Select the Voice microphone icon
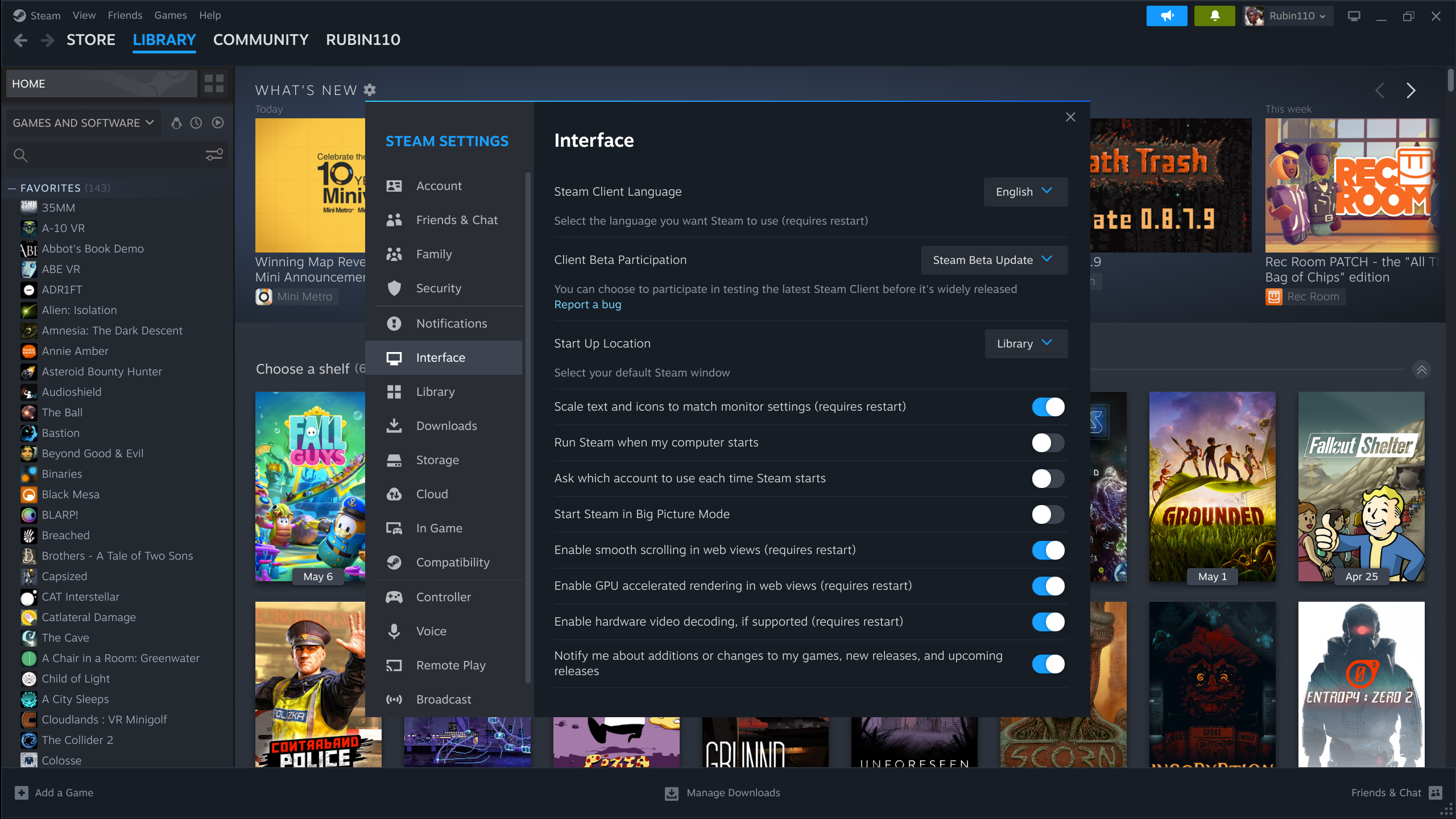Screen dimensions: 1456x819 (x=394, y=631)
